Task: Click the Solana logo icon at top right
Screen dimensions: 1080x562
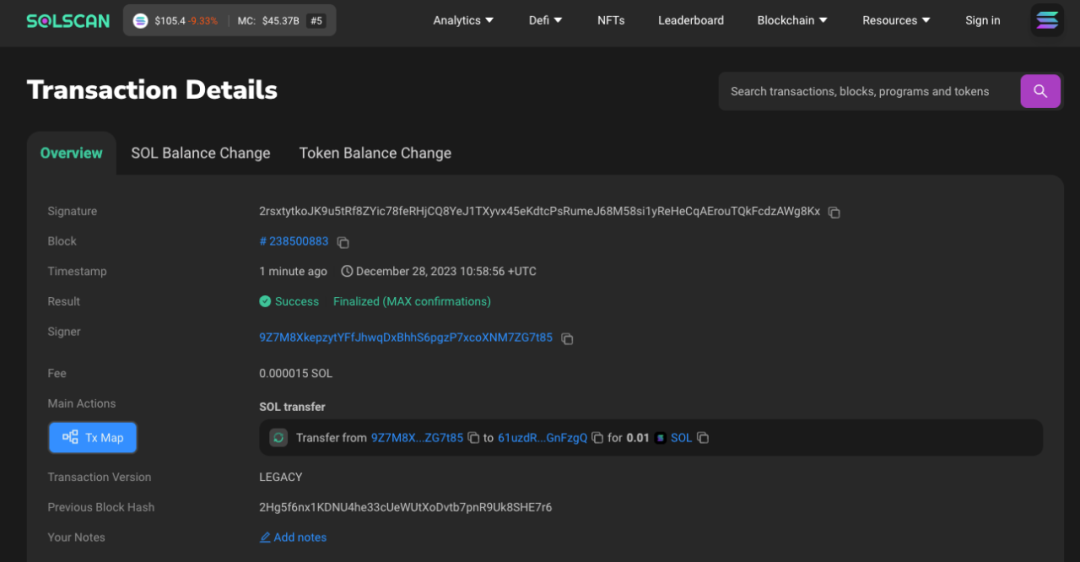Action: (1047, 20)
